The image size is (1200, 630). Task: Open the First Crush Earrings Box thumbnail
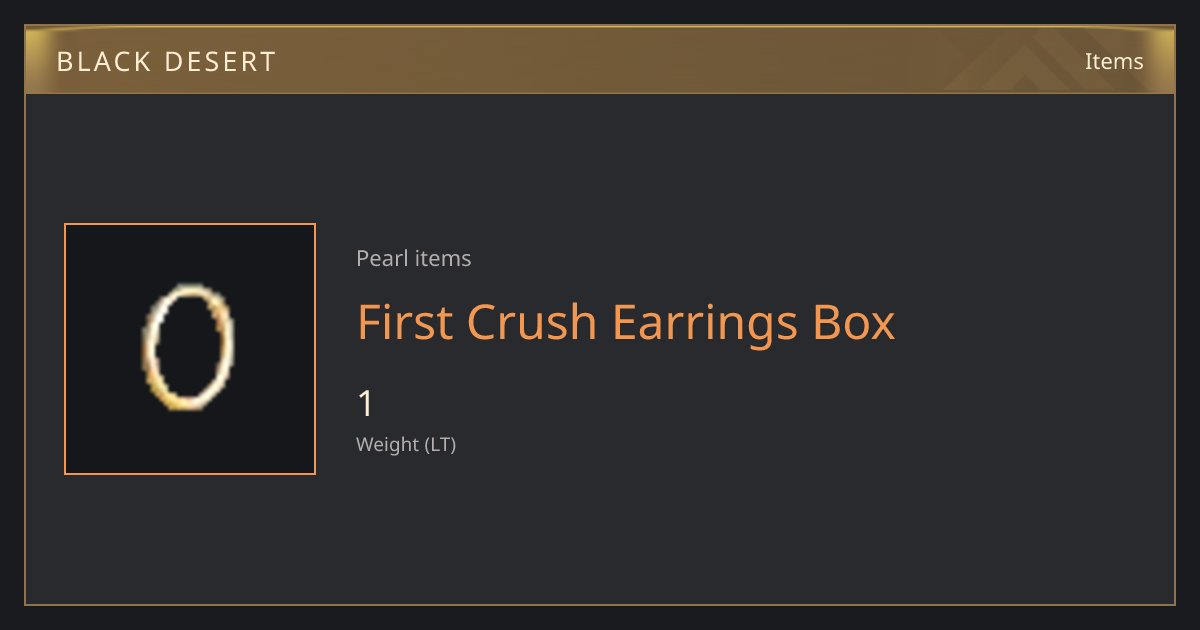190,349
